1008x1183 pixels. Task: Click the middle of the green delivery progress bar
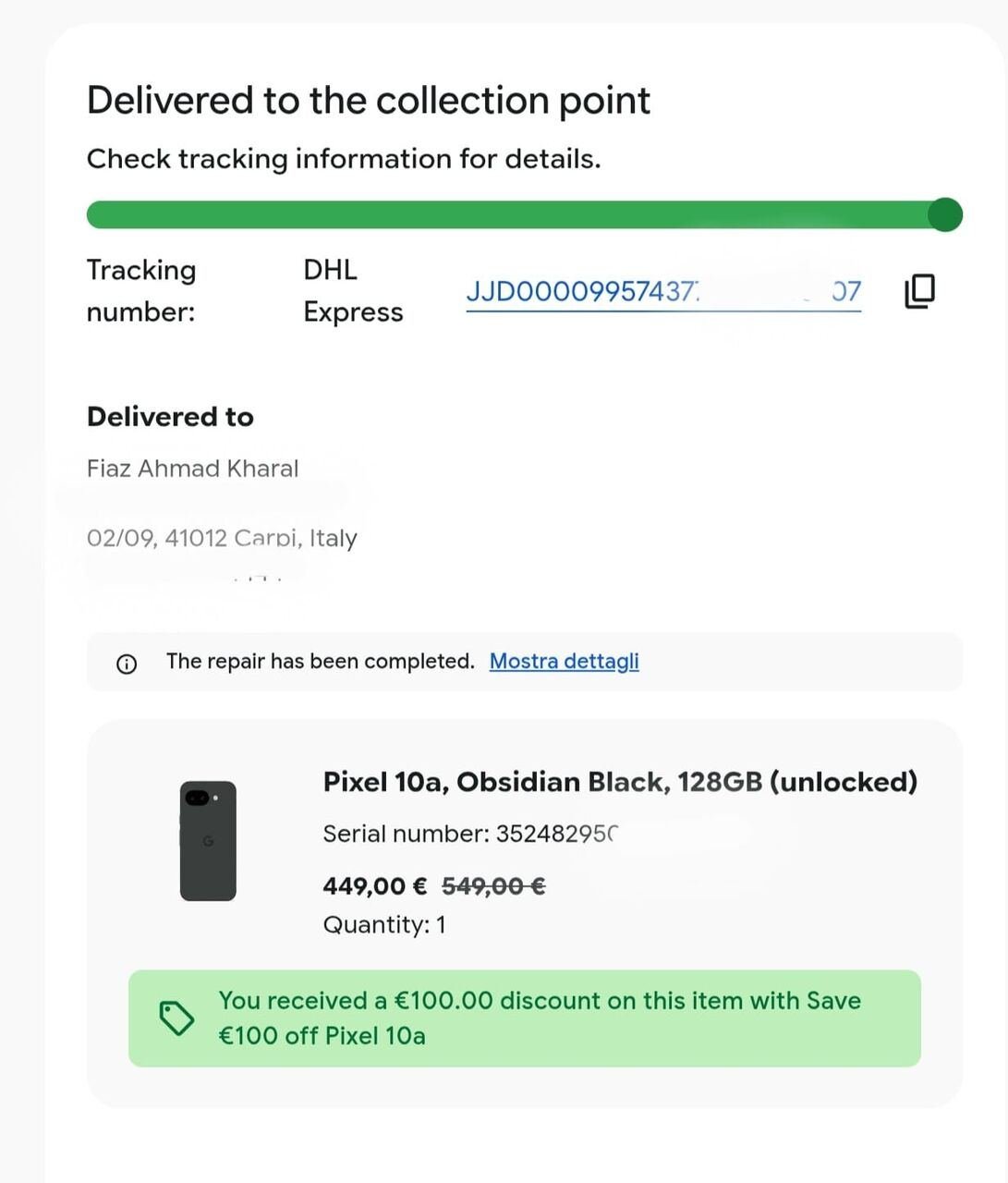click(524, 214)
